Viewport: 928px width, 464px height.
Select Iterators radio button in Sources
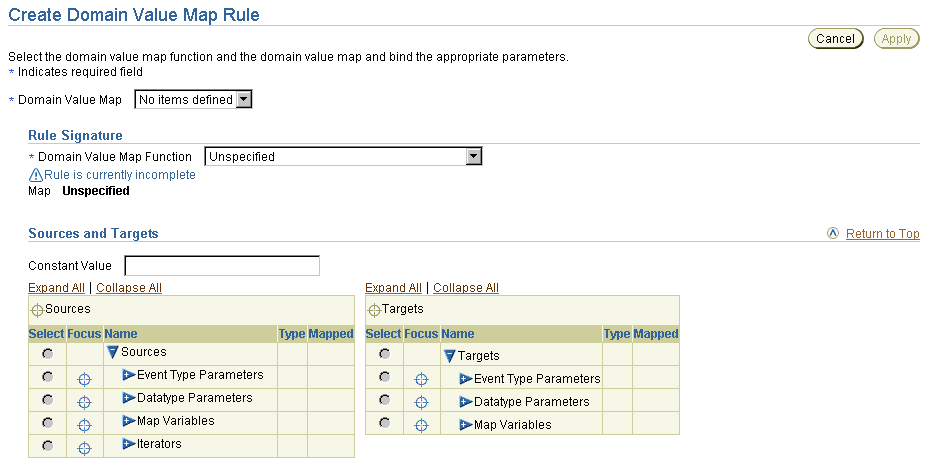click(x=47, y=446)
